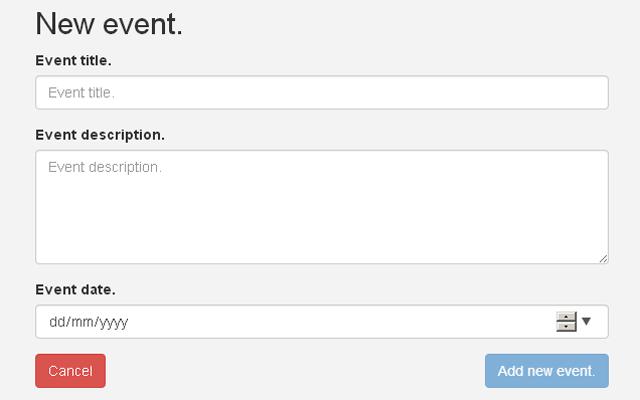The image size is (640, 400).
Task: Click the 'Event description.' placeholder text
Action: pos(105,167)
